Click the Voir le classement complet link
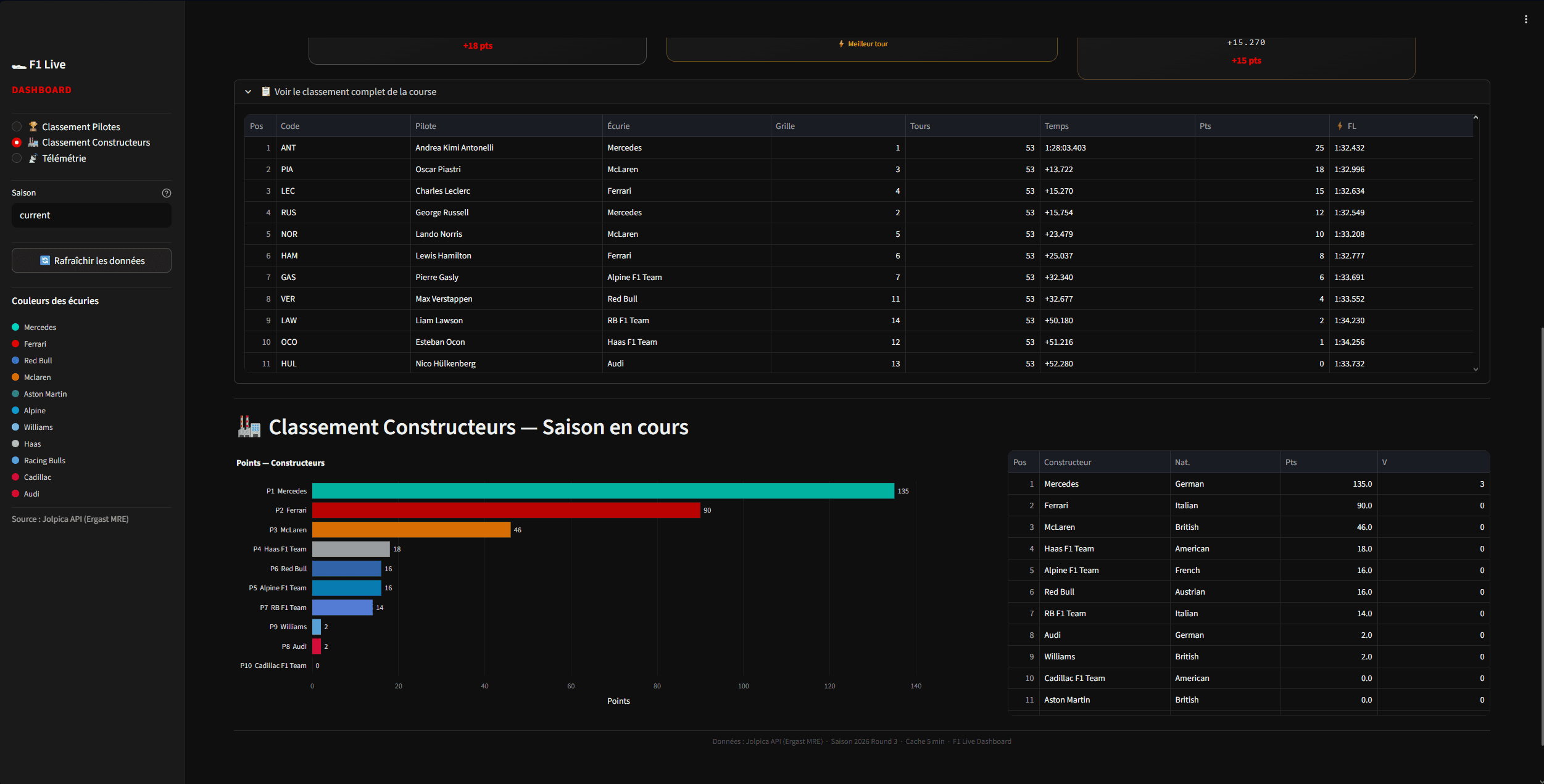This screenshot has width=1544, height=784. click(x=355, y=91)
